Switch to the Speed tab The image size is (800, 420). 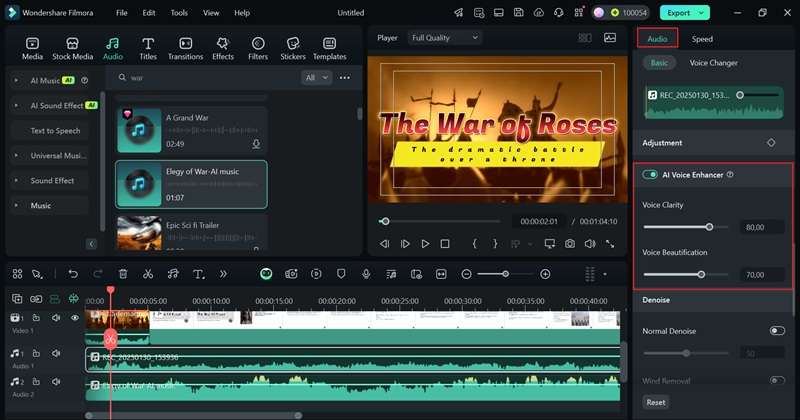[x=702, y=39]
